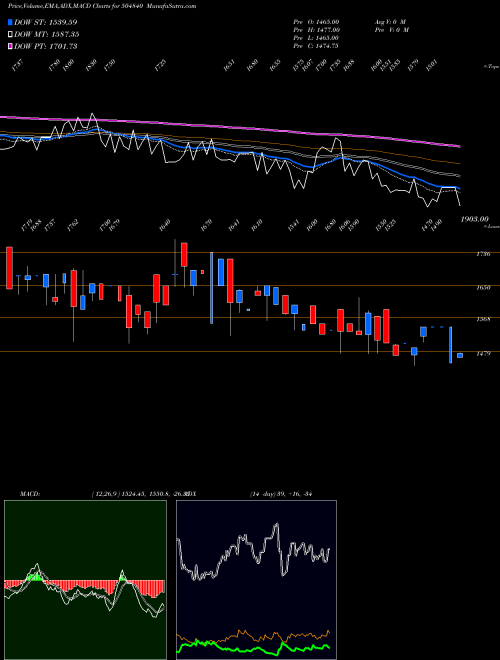
Task: Click the blue DOW ST legend swatch
Action: 10,22
